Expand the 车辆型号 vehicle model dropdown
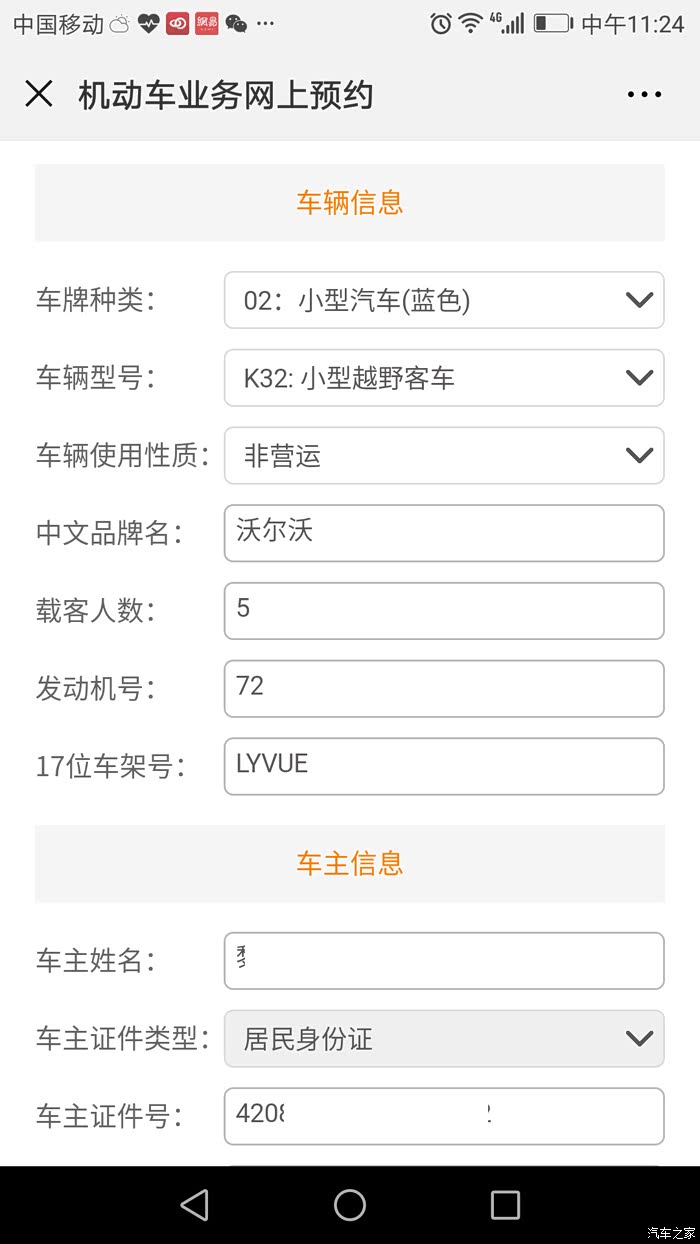Image resolution: width=700 pixels, height=1244 pixels. tap(444, 378)
